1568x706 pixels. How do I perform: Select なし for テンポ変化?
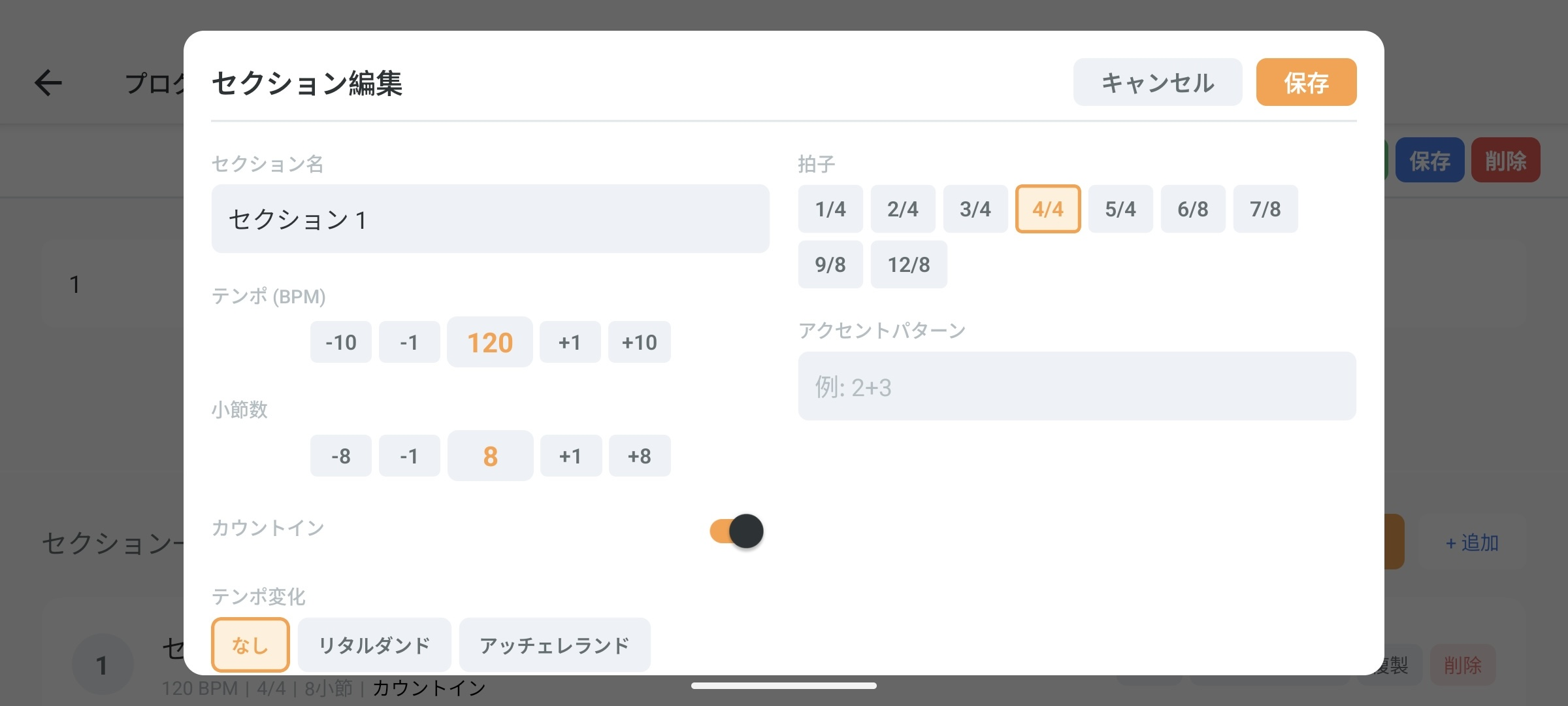coord(250,645)
